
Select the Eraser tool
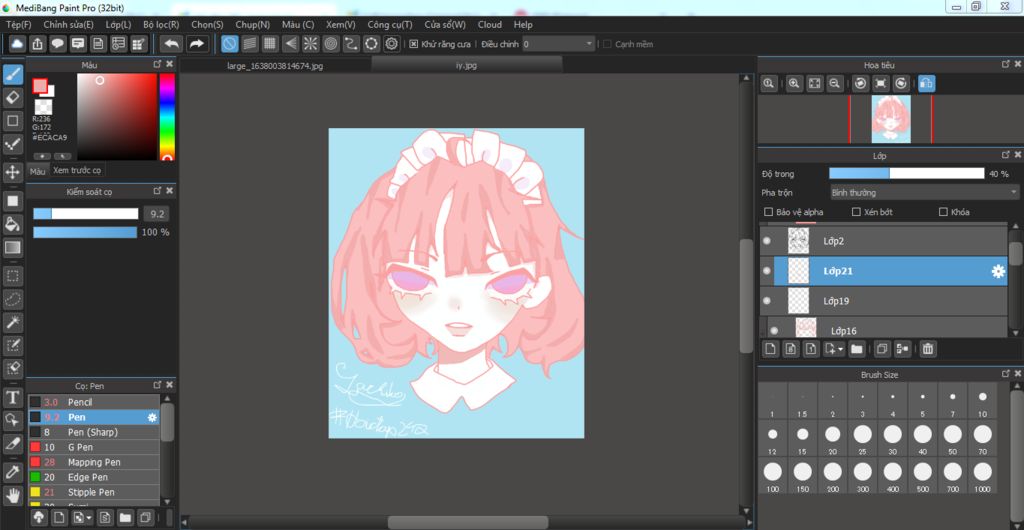pos(12,98)
